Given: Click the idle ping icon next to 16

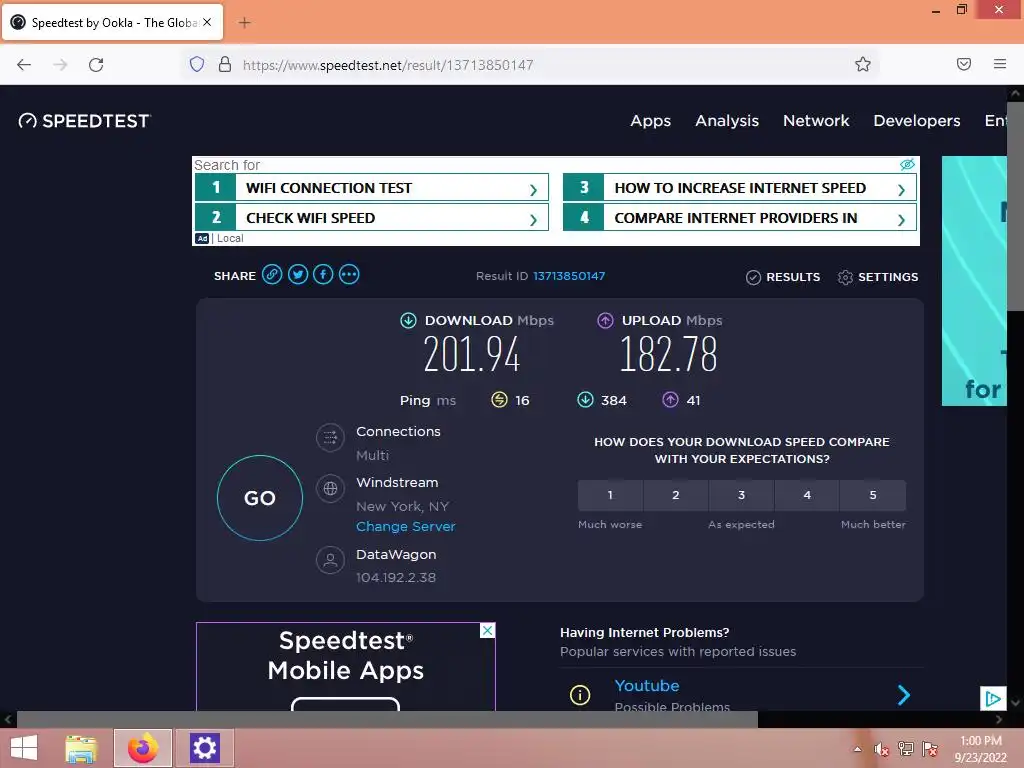Looking at the screenshot, I should point(499,400).
